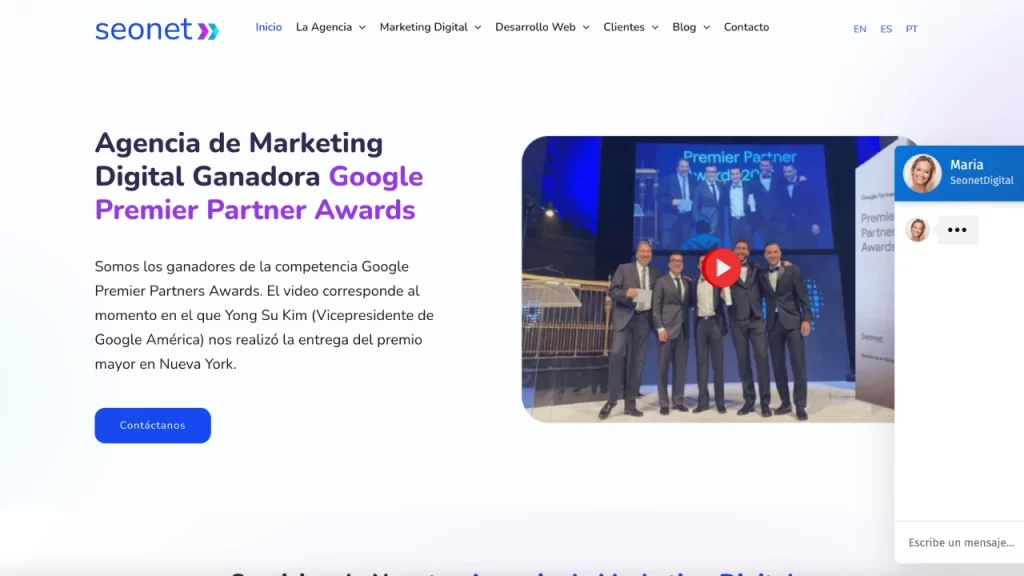Go to the Contacto page
Image resolution: width=1024 pixels, height=576 pixels.
pos(746,27)
